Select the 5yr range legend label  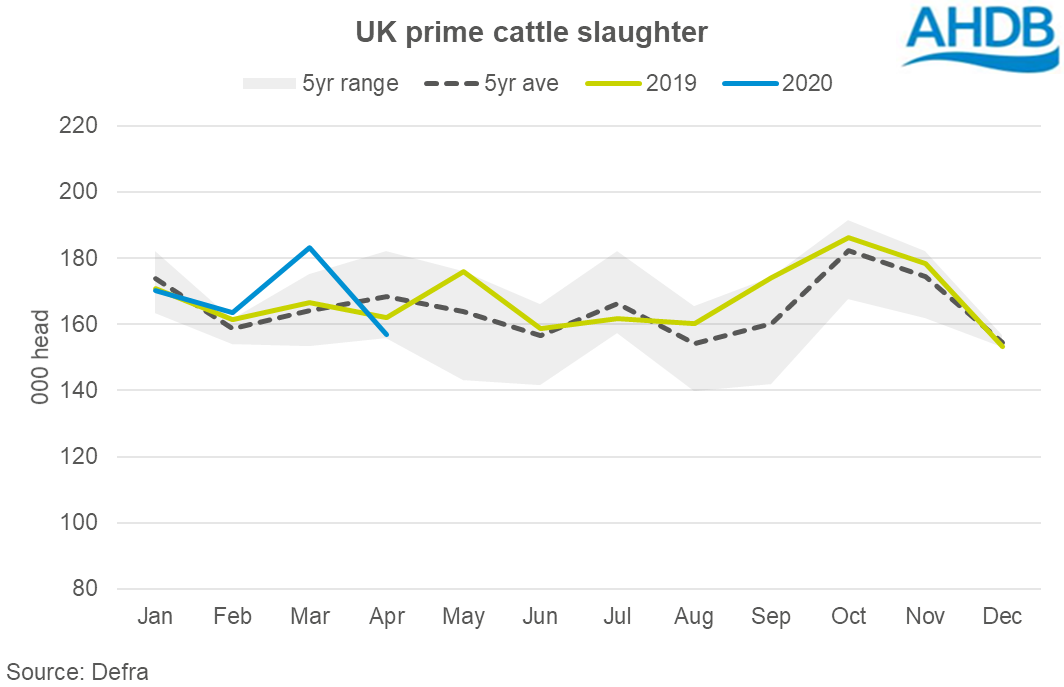(350, 83)
